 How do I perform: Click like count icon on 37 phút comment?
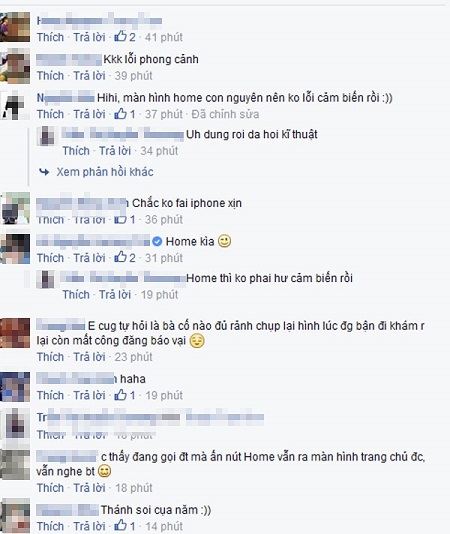coord(120,114)
